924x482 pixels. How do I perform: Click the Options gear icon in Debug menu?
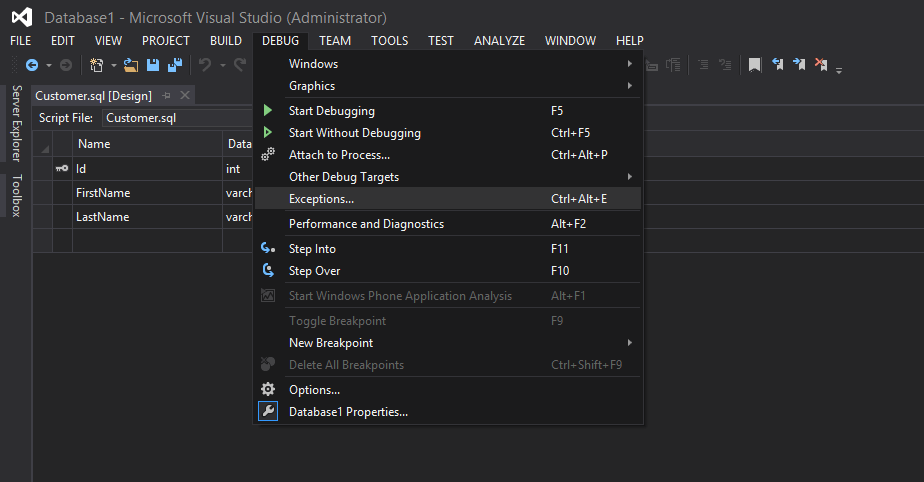[268, 389]
